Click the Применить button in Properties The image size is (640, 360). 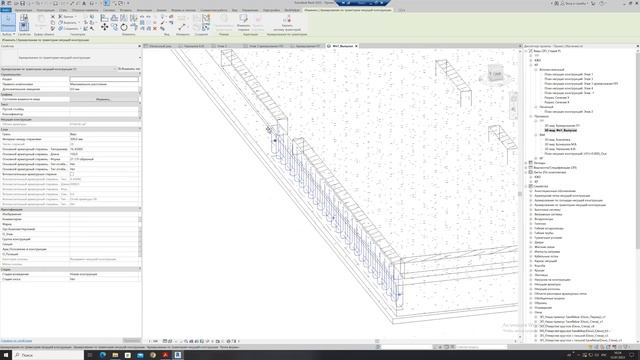click(131, 340)
